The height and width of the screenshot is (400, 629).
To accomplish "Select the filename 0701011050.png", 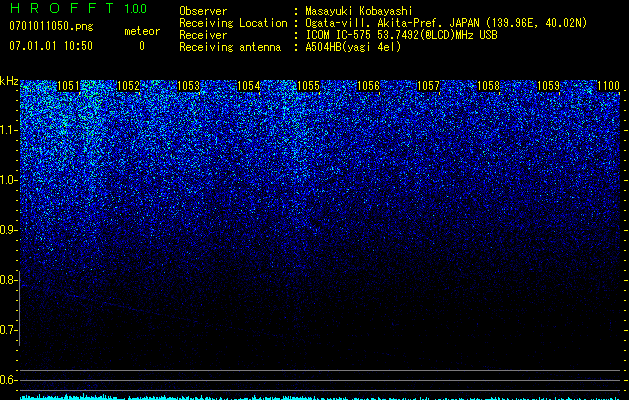I will coord(51,26).
